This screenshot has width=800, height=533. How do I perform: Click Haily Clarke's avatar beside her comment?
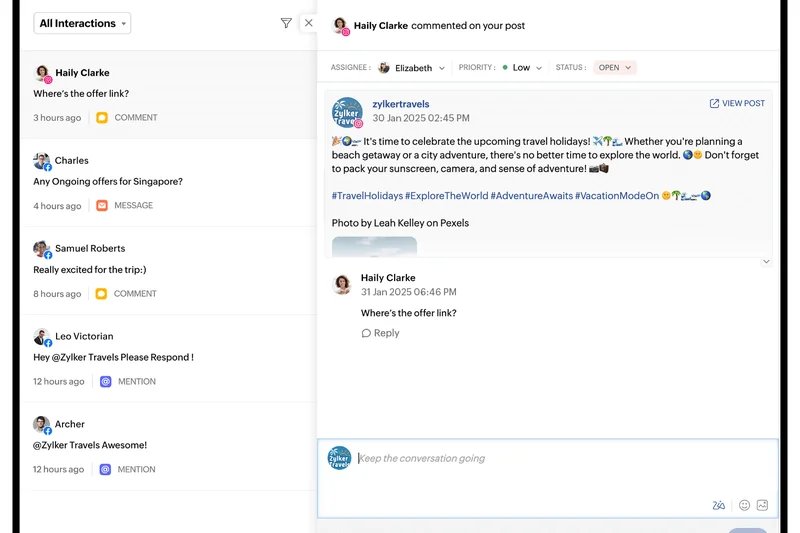[342, 285]
